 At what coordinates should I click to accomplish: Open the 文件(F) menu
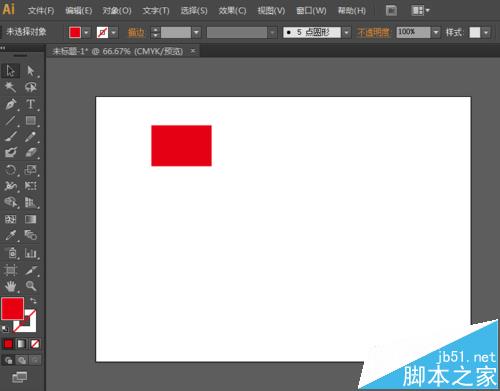pyautogui.click(x=41, y=11)
